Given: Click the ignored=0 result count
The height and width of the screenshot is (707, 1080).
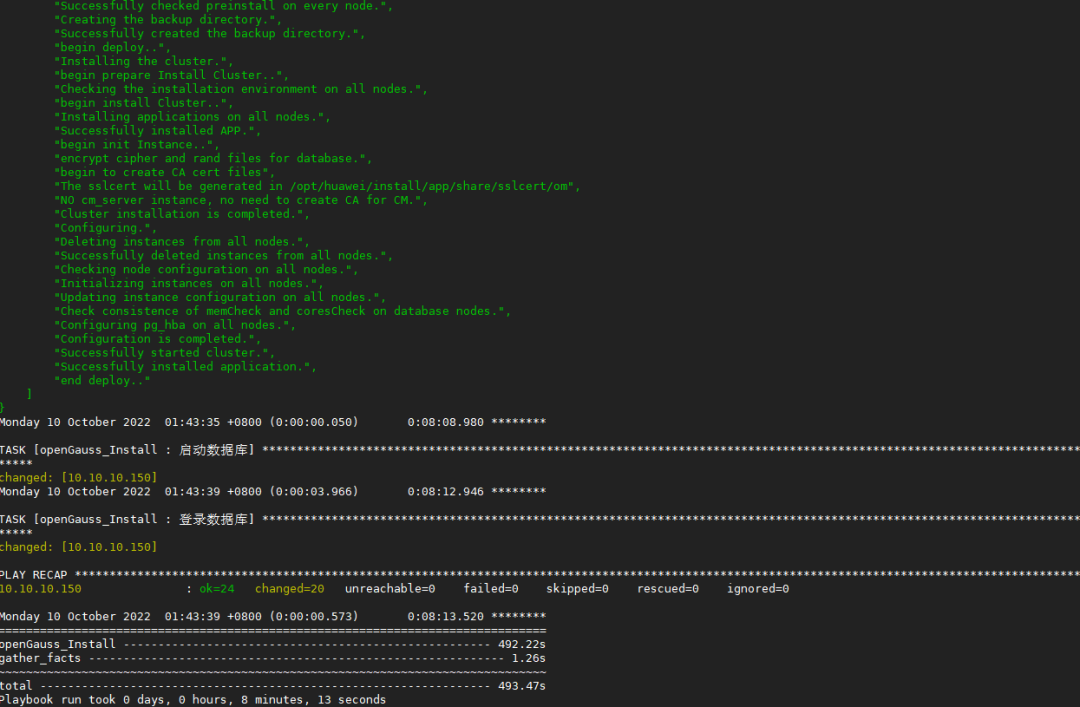Looking at the screenshot, I should pyautogui.click(x=758, y=588).
